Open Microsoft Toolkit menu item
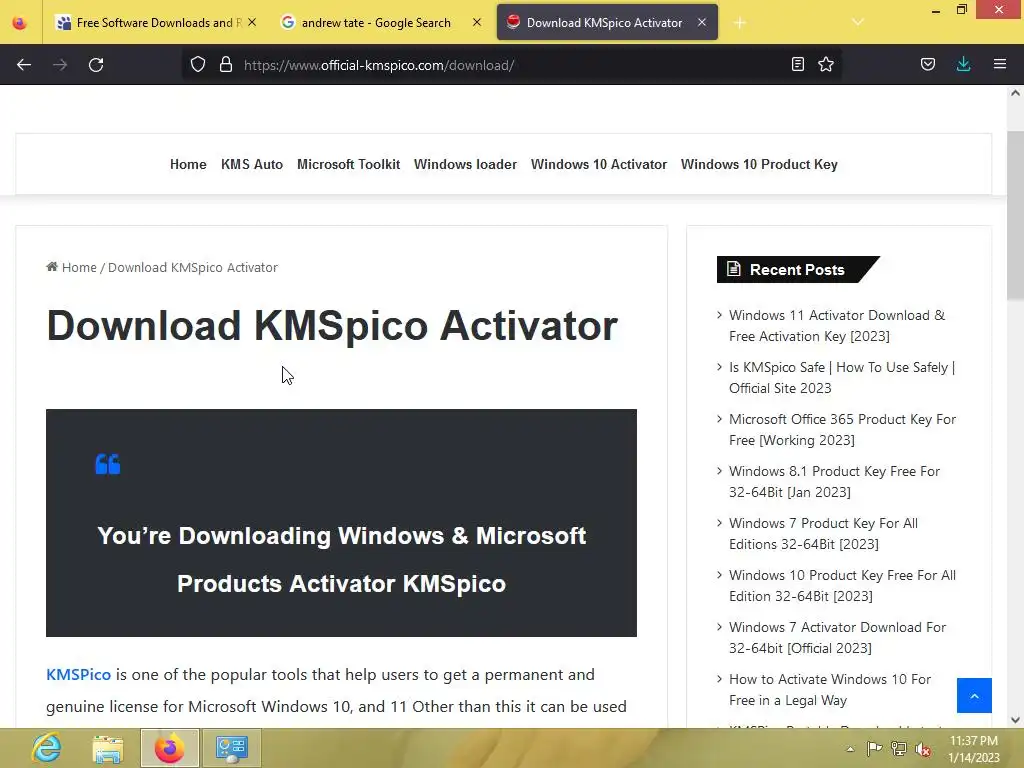The image size is (1024, 768). click(x=349, y=165)
